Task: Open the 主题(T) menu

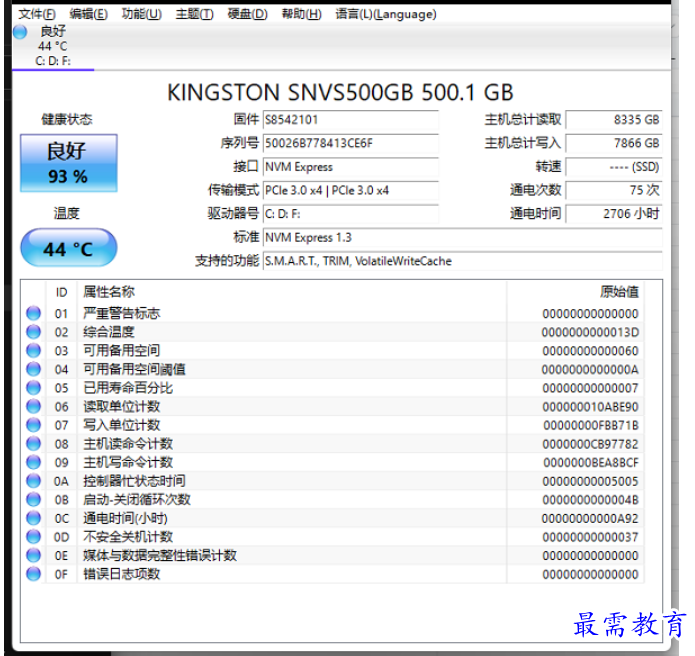Action: pyautogui.click(x=195, y=14)
